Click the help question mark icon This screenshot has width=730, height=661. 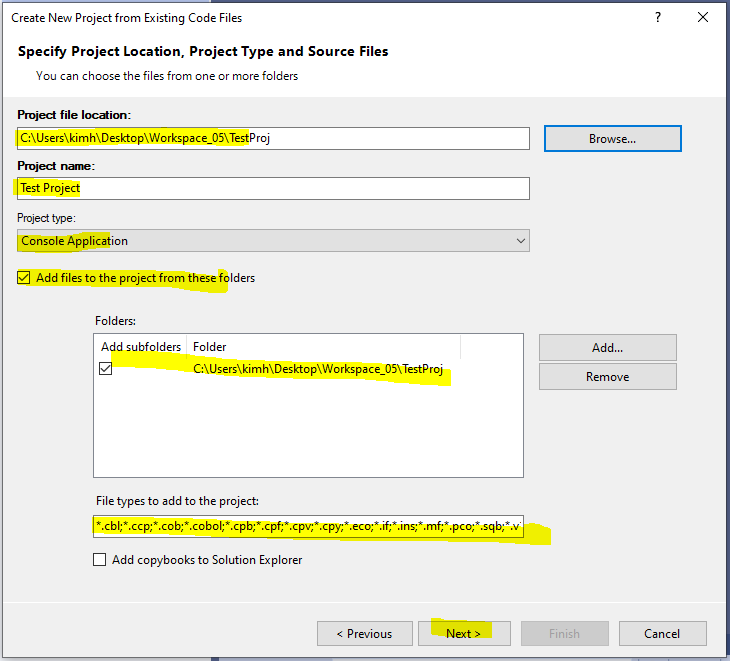pyautogui.click(x=657, y=18)
